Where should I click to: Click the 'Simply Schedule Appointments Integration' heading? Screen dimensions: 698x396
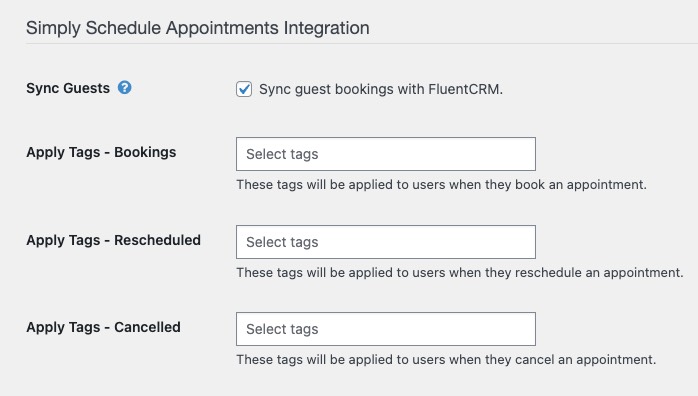coord(198,28)
